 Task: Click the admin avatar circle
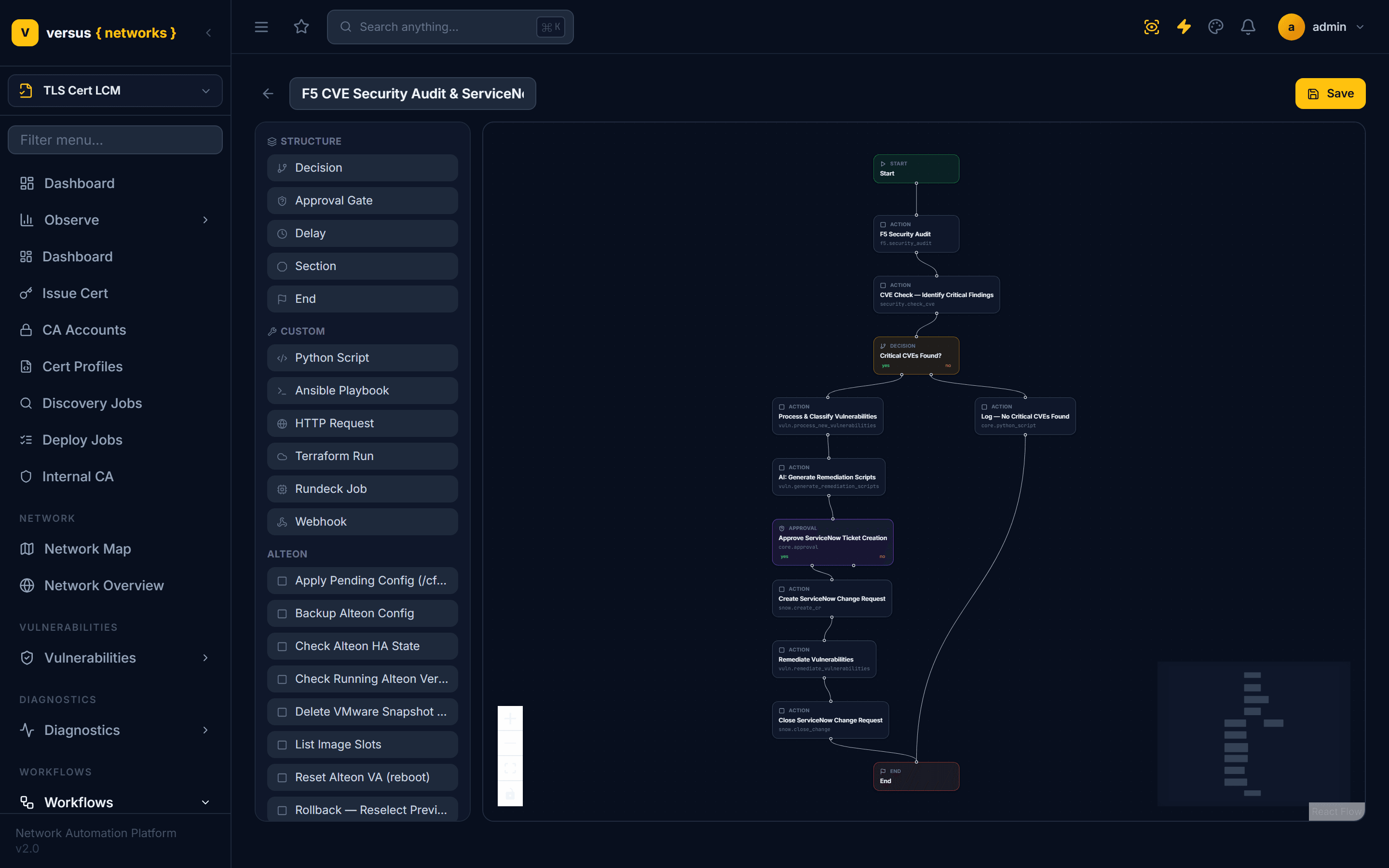(1291, 27)
